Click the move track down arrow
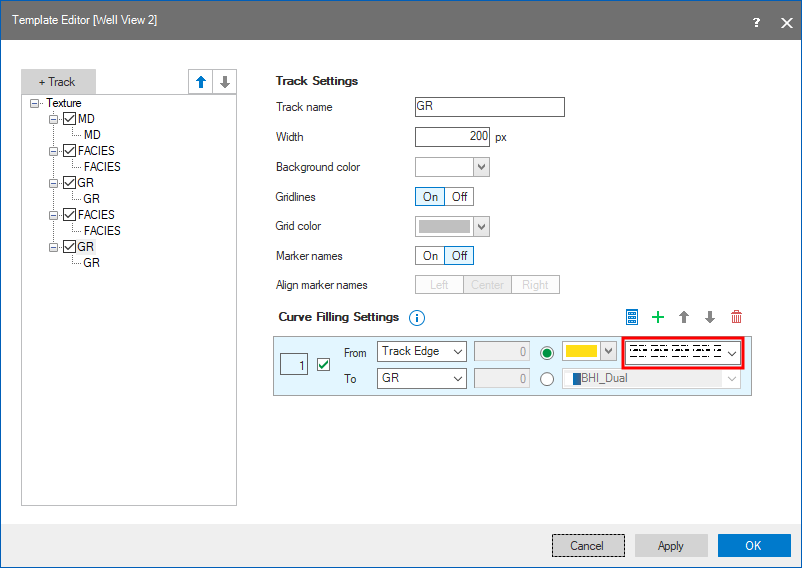This screenshot has width=802, height=568. click(x=225, y=82)
